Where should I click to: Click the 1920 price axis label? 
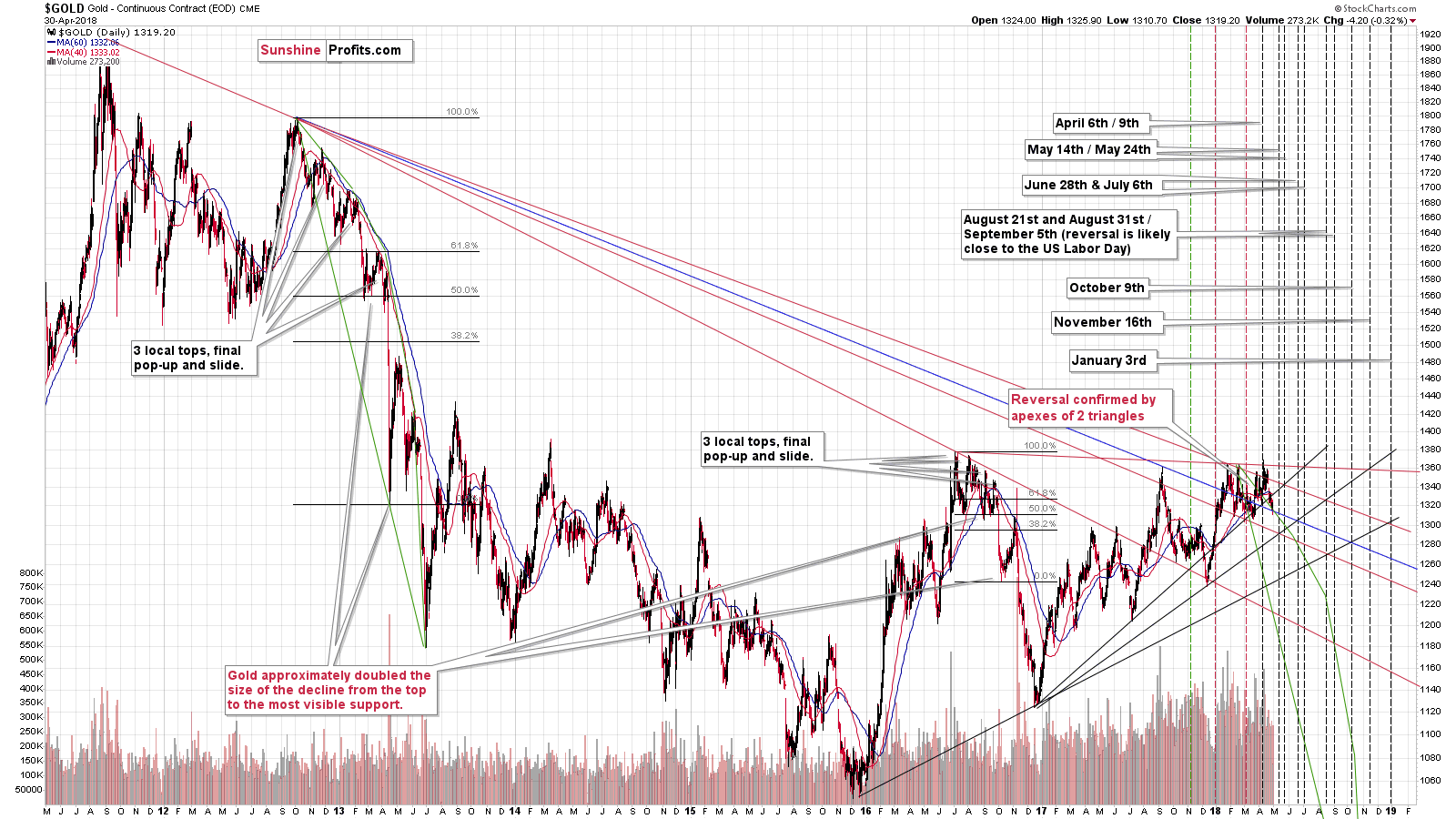(1430, 35)
